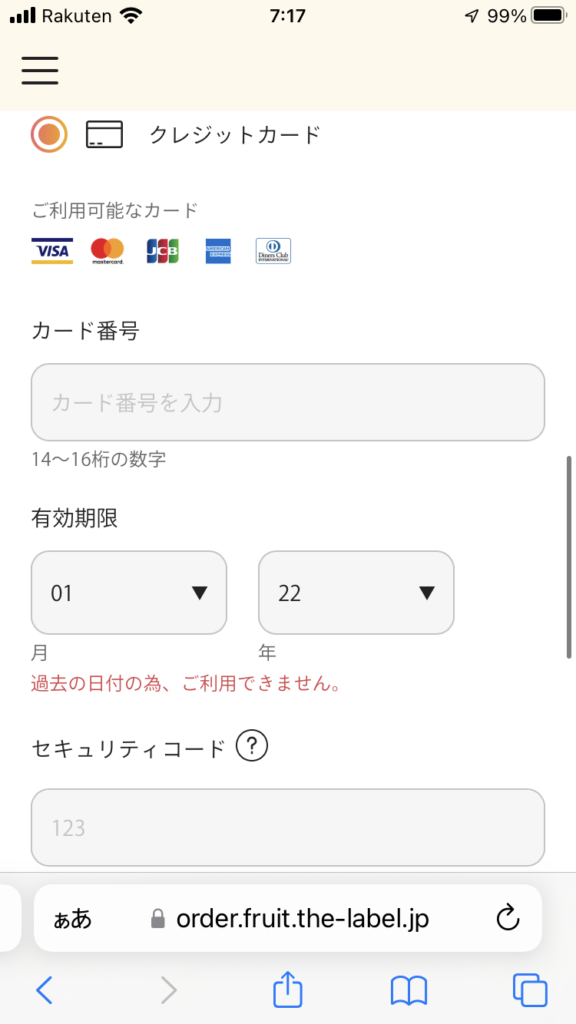Tap the order.fruit.the-label.jp address bar
The image size is (576, 1024).
click(x=290, y=919)
